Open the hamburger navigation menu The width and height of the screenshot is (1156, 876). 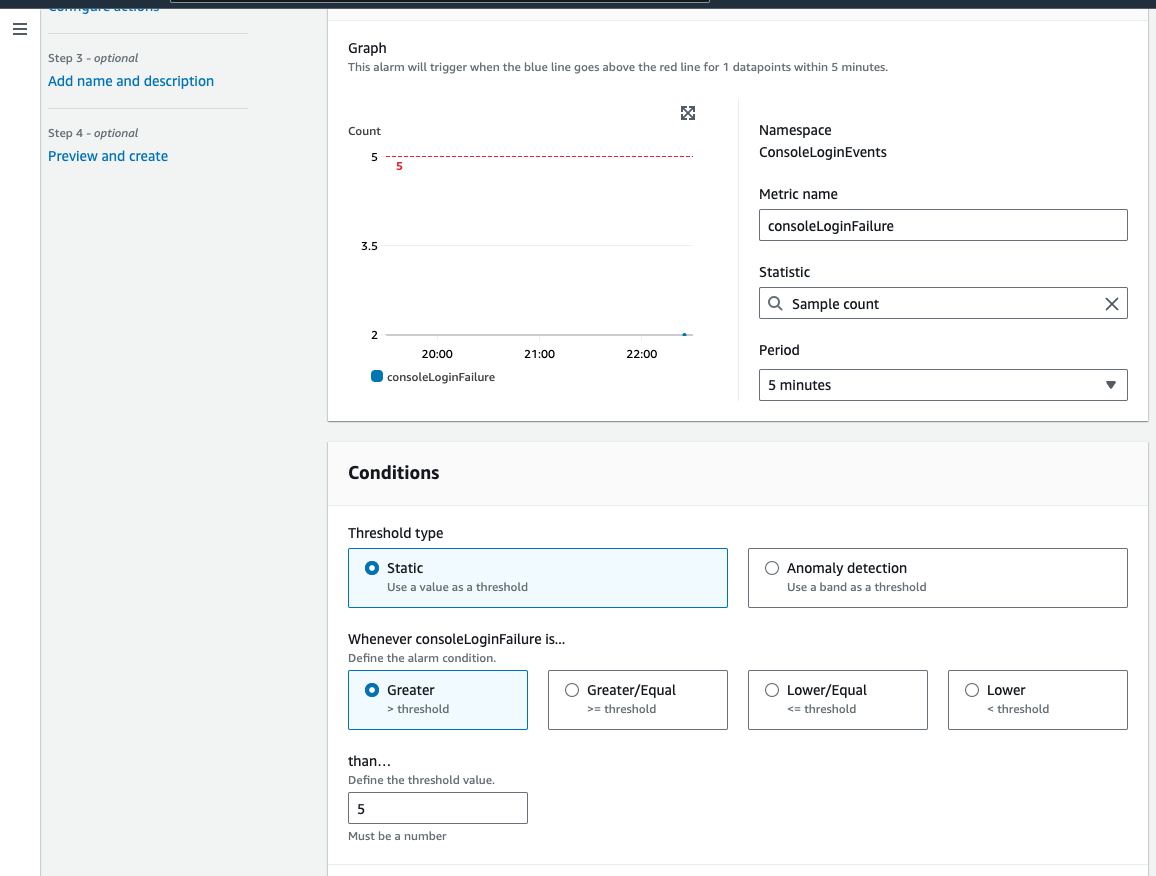[x=19, y=29]
